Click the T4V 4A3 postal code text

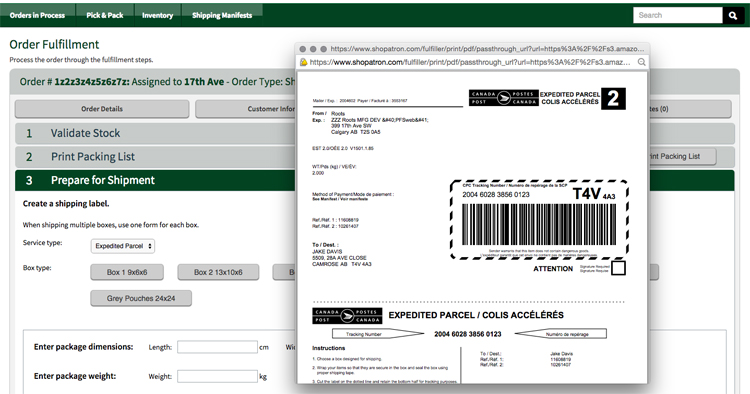[x=594, y=194]
